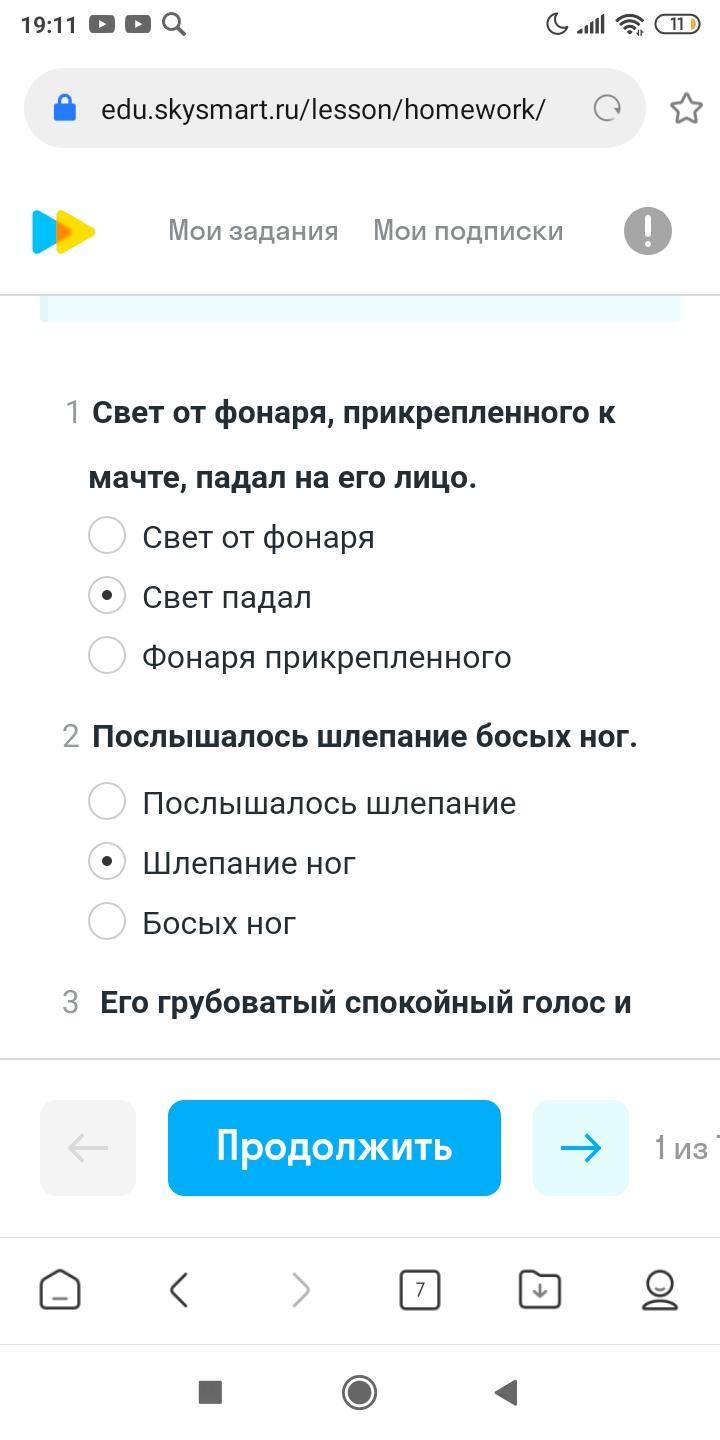
Task: Click the previous task left arrow
Action: click(x=88, y=1147)
